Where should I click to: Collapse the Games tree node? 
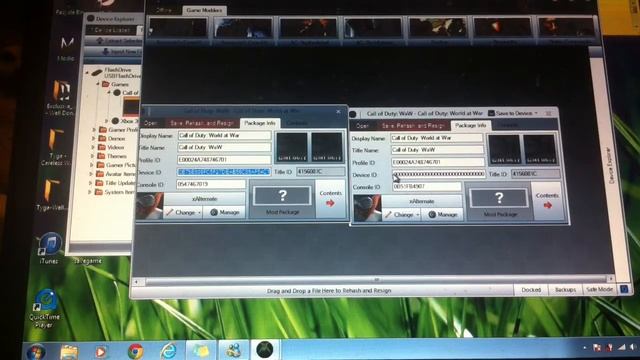(x=98, y=84)
